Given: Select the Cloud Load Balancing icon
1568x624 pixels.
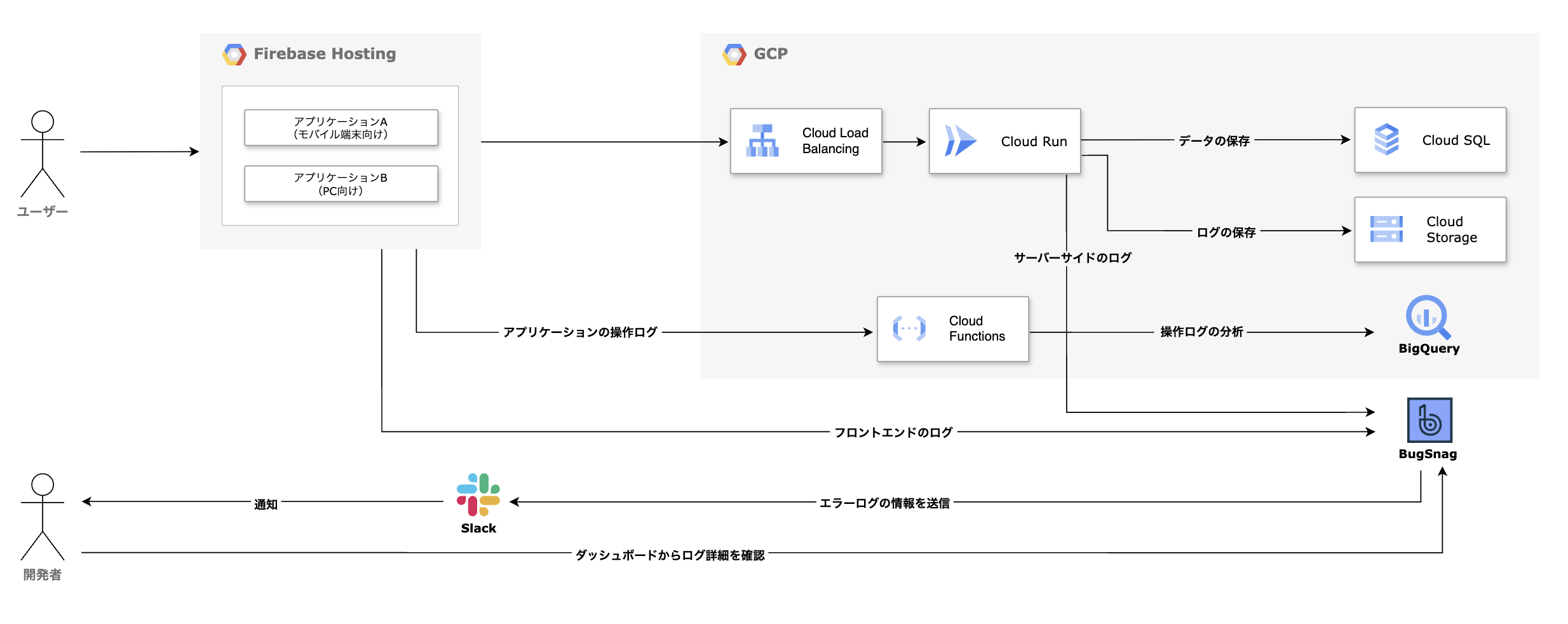Looking at the screenshot, I should click(x=762, y=140).
